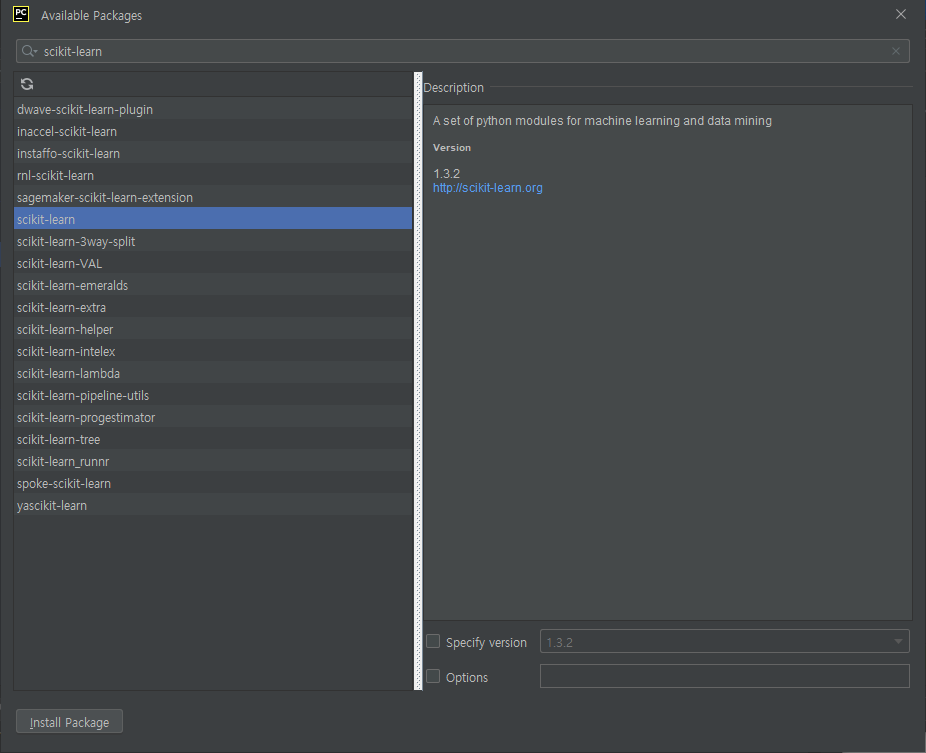Select instaffo-scikit-learn package
This screenshot has height=753, width=926.
click(213, 154)
